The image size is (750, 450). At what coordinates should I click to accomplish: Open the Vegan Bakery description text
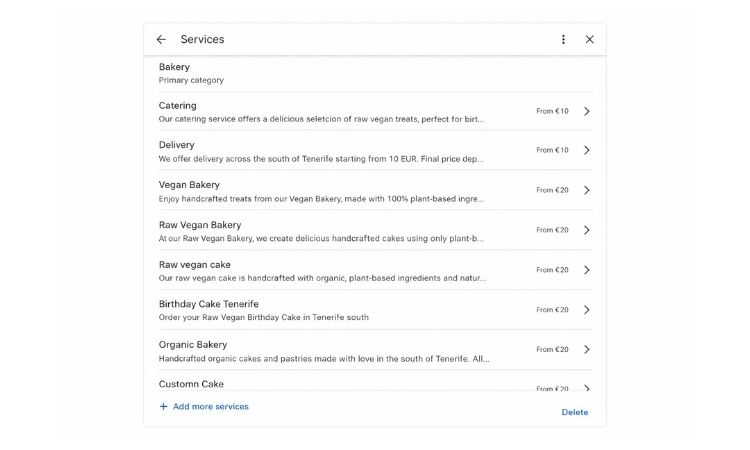coord(320,198)
